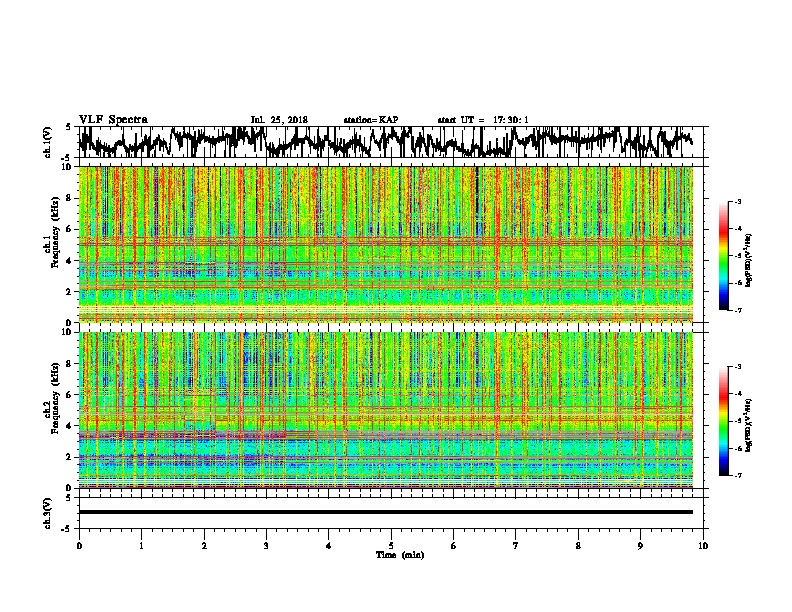Click the "-7" value below ch.2 color bar
This screenshot has height=612, width=792.
pos(738,475)
